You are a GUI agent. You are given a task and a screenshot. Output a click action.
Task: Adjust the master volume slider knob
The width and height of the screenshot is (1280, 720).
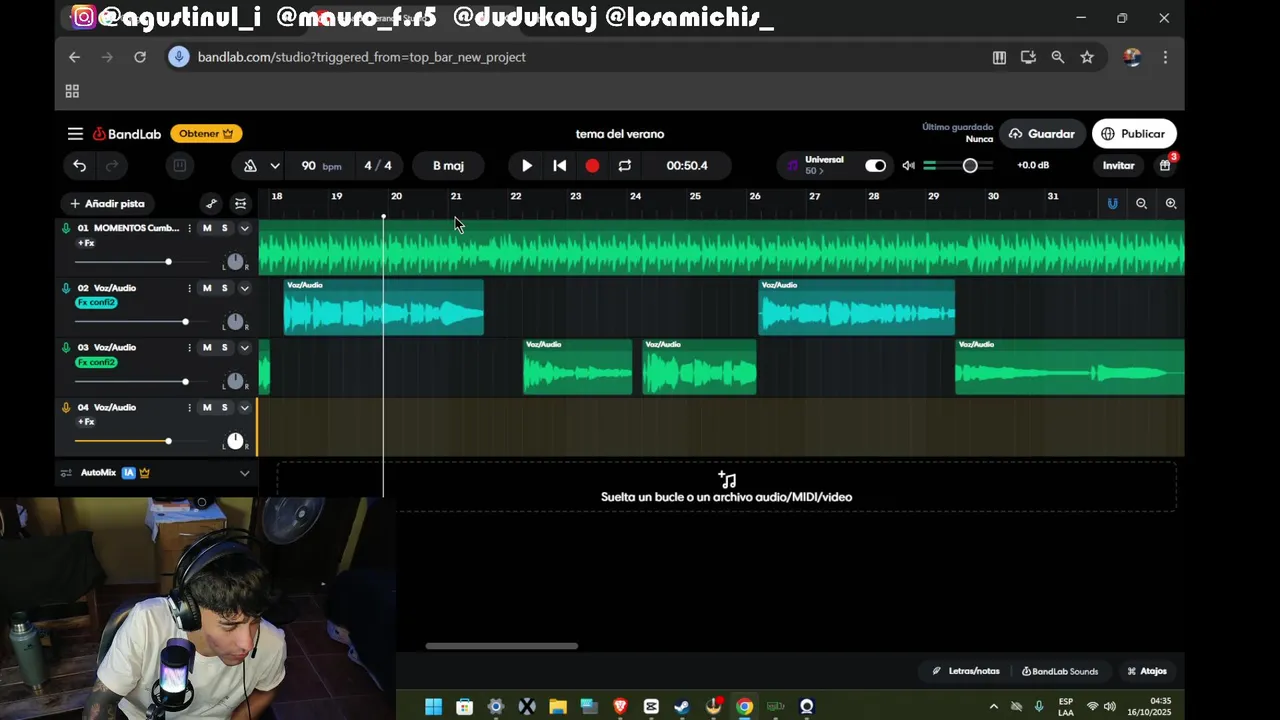pyautogui.click(x=970, y=166)
